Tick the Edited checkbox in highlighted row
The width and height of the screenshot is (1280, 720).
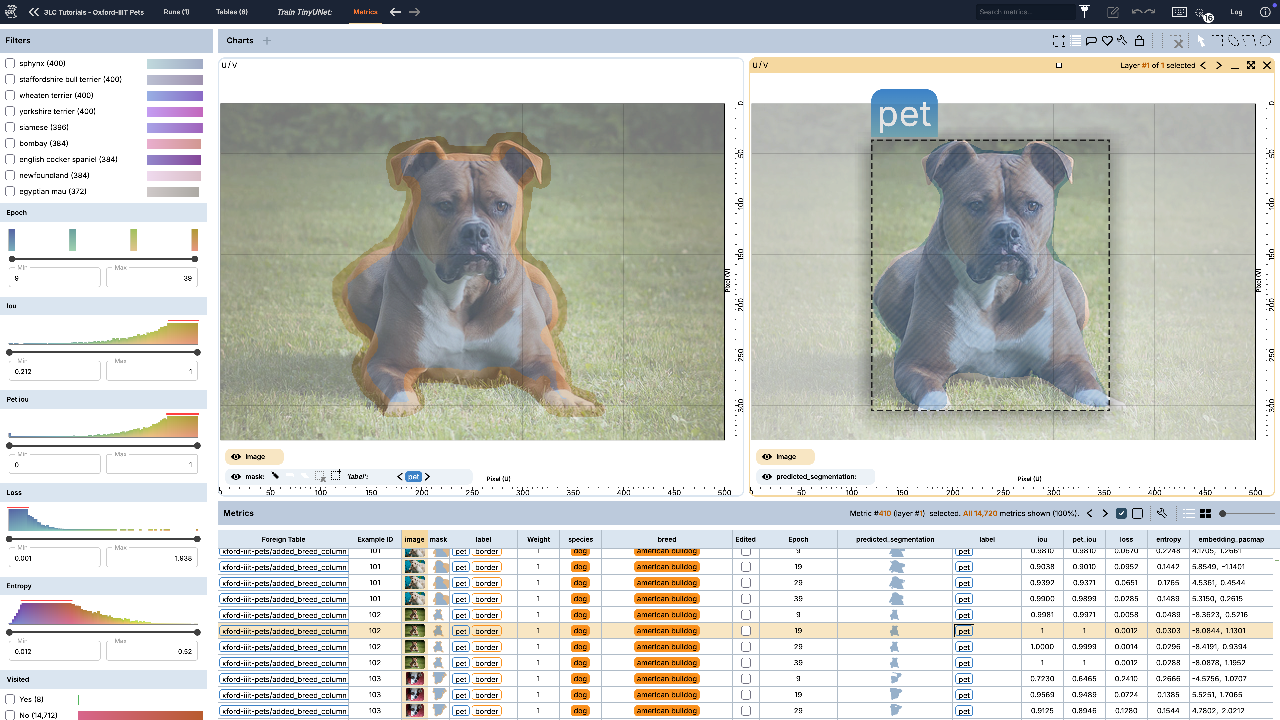(x=746, y=631)
